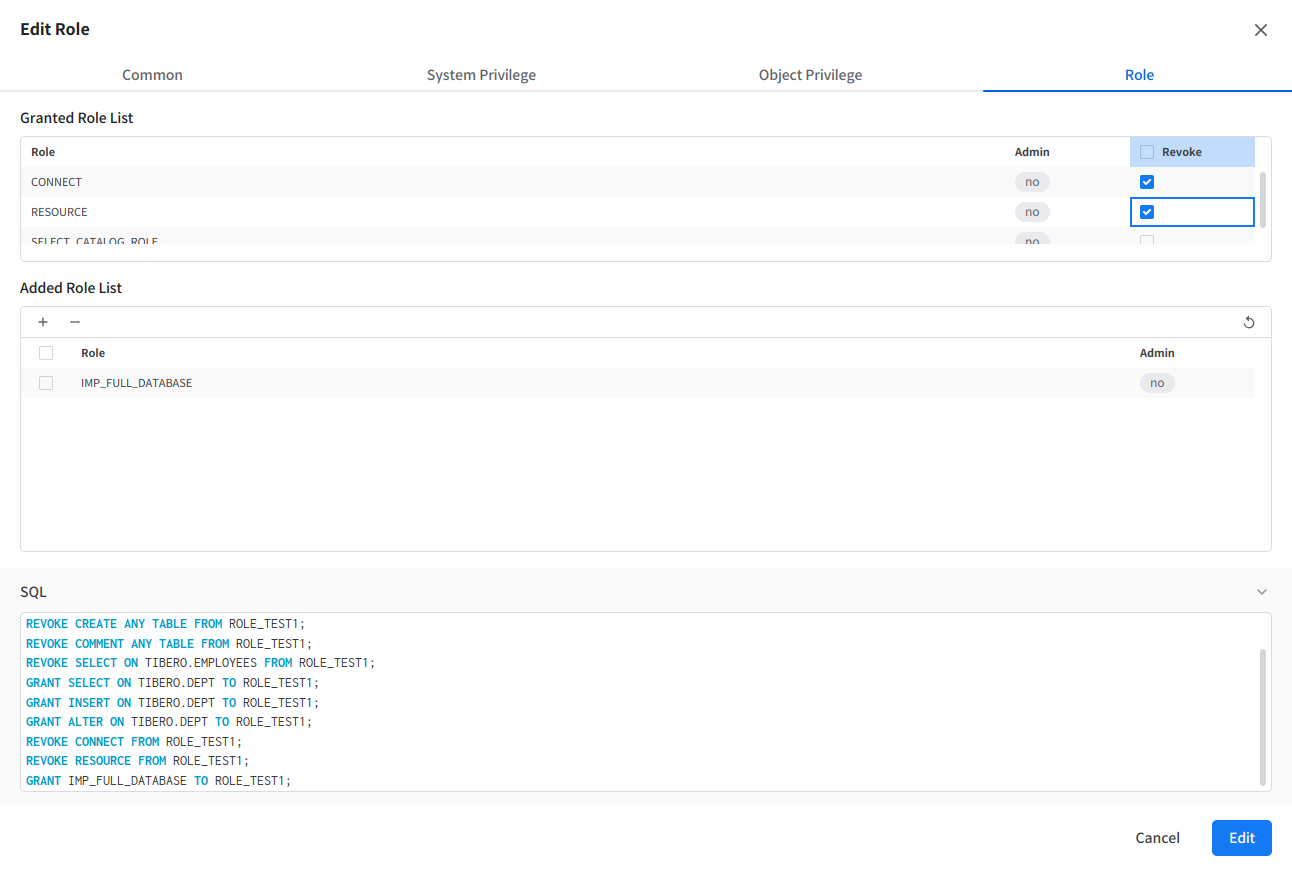Go to the Object Privilege tab
Image resolution: width=1292 pixels, height=872 pixels.
tap(810, 75)
